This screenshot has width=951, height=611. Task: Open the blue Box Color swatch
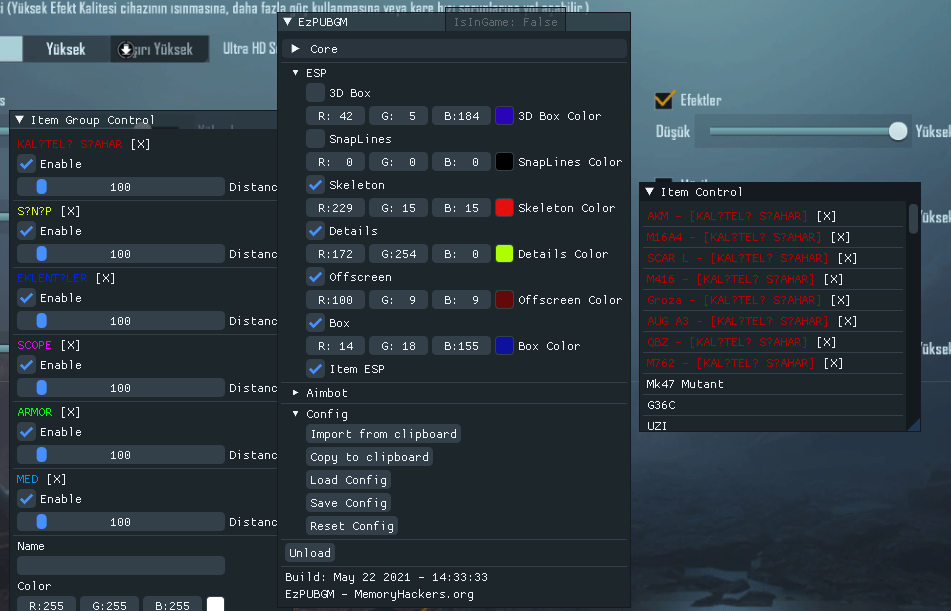(x=505, y=346)
